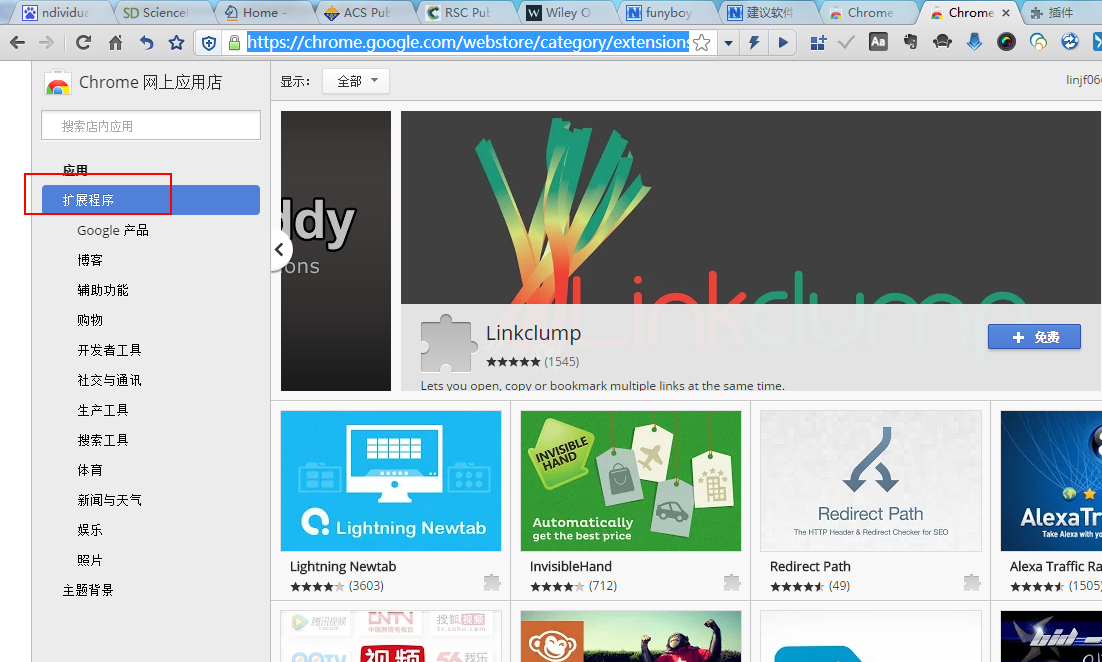This screenshot has height=662, width=1102.
Task: Open the 全部 display filter dropdown
Action: click(x=356, y=82)
